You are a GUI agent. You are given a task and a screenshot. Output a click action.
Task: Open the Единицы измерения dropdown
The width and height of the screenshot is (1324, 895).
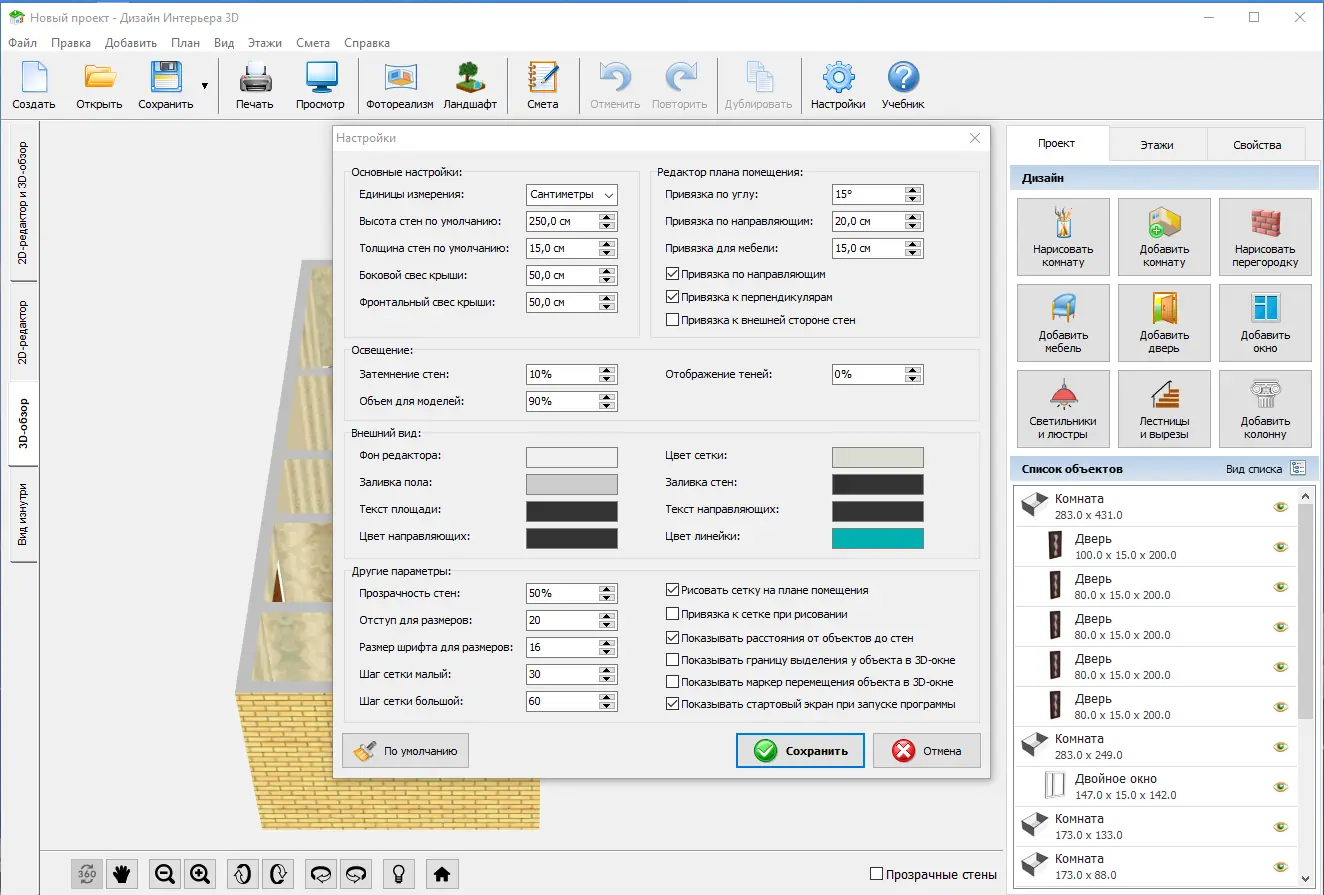[572, 195]
